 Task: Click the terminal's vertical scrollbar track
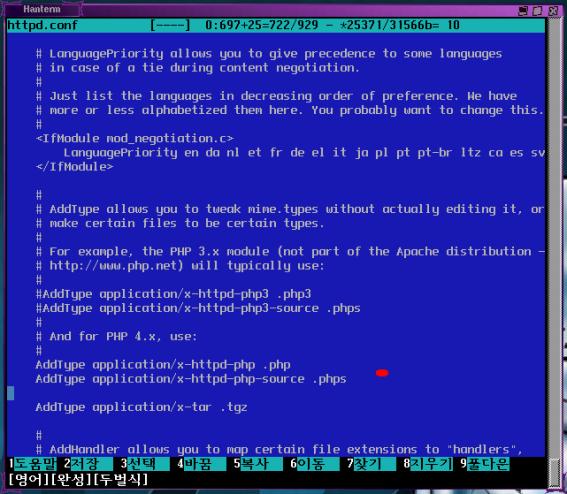coord(554,235)
